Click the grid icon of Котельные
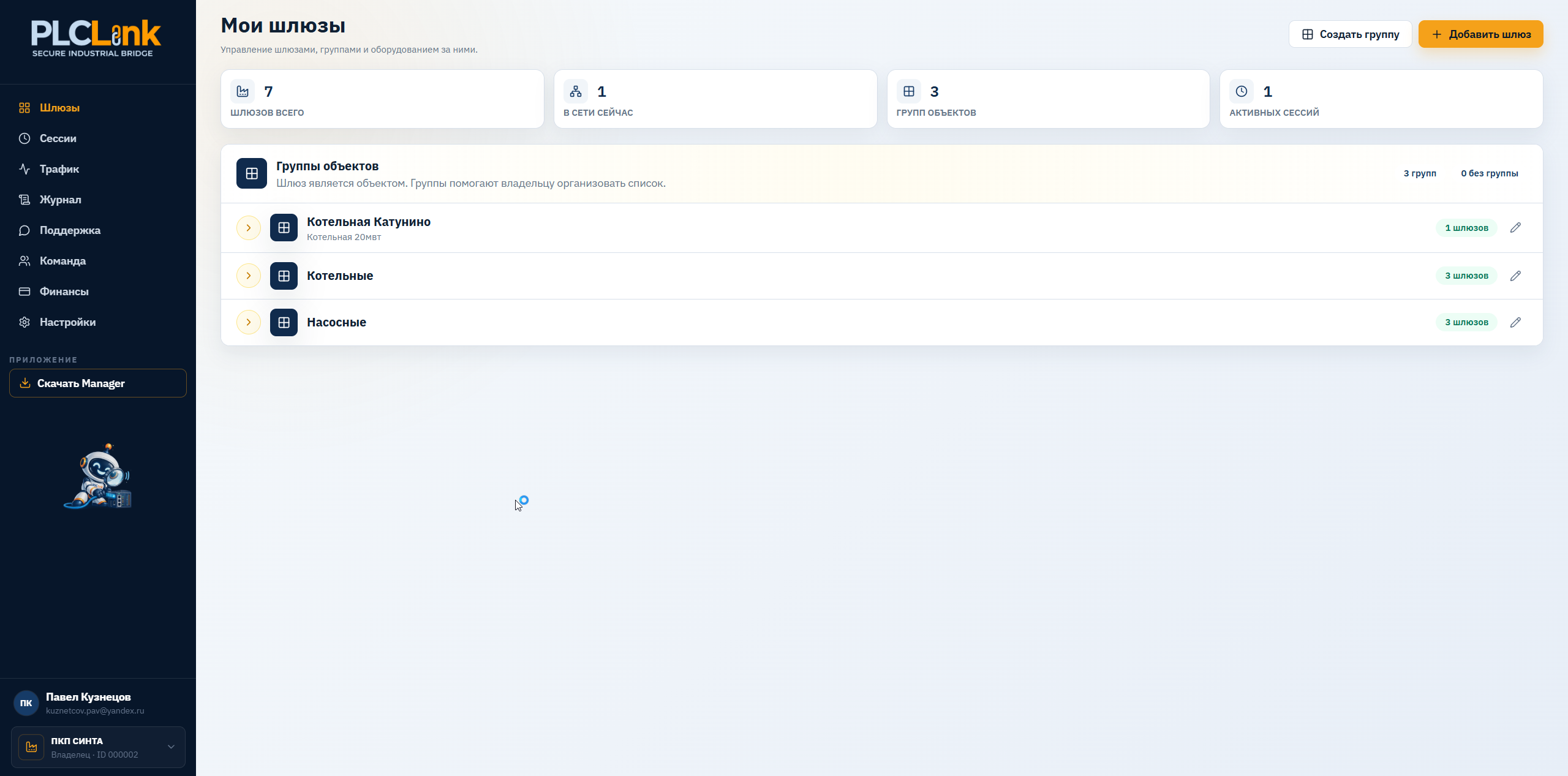Viewport: 1568px width, 776px height. [284, 276]
